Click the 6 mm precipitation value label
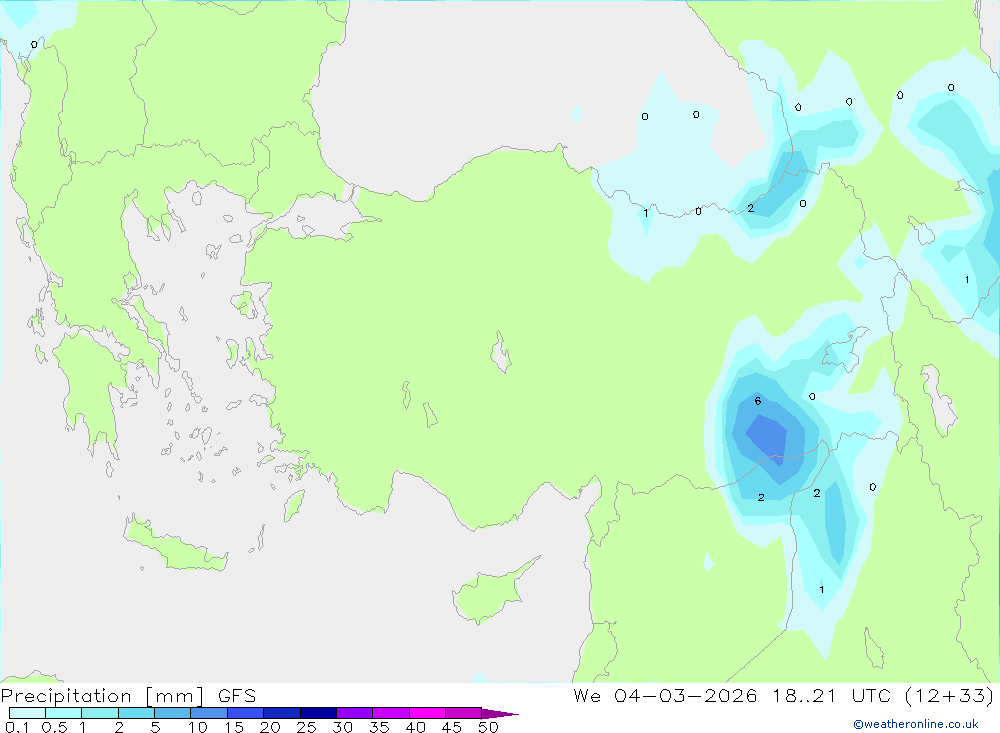 [x=758, y=401]
